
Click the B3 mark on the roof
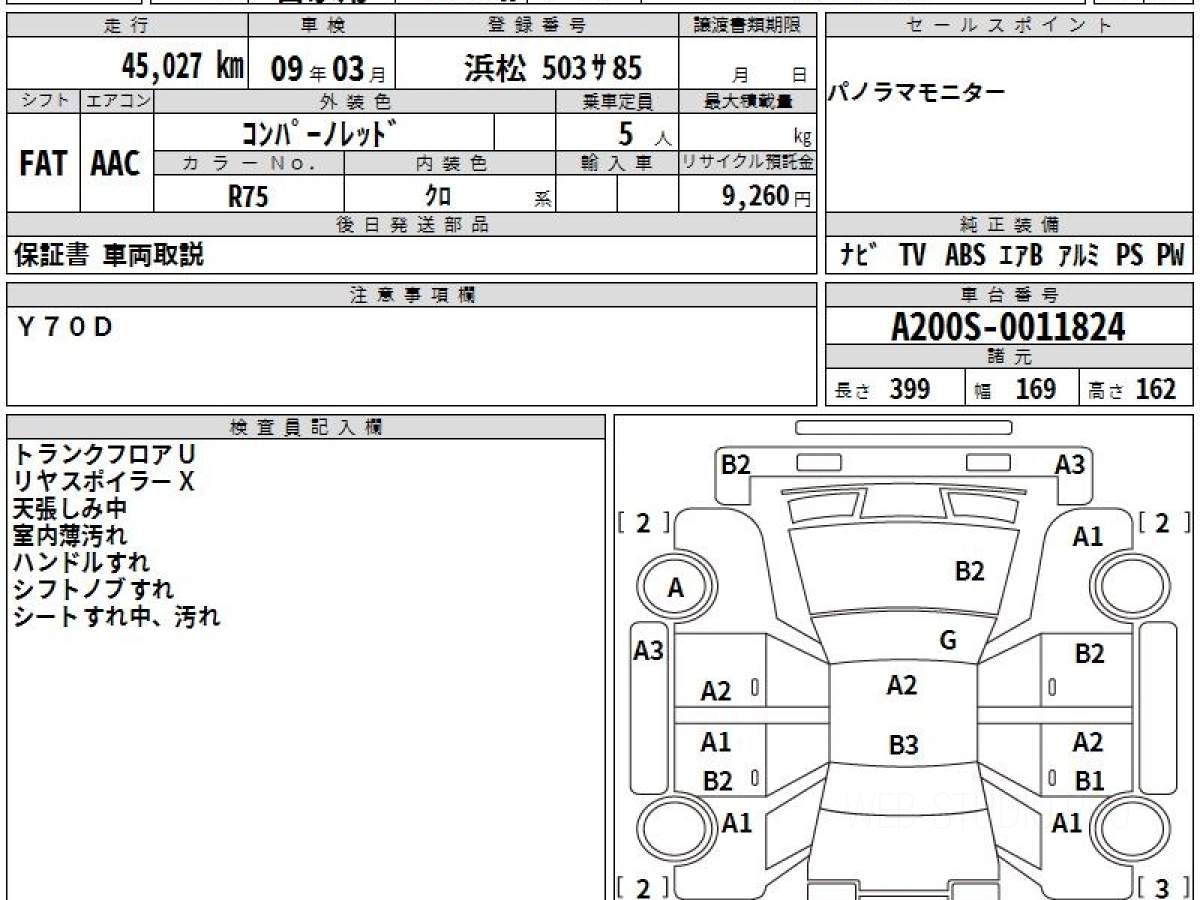[x=903, y=745]
